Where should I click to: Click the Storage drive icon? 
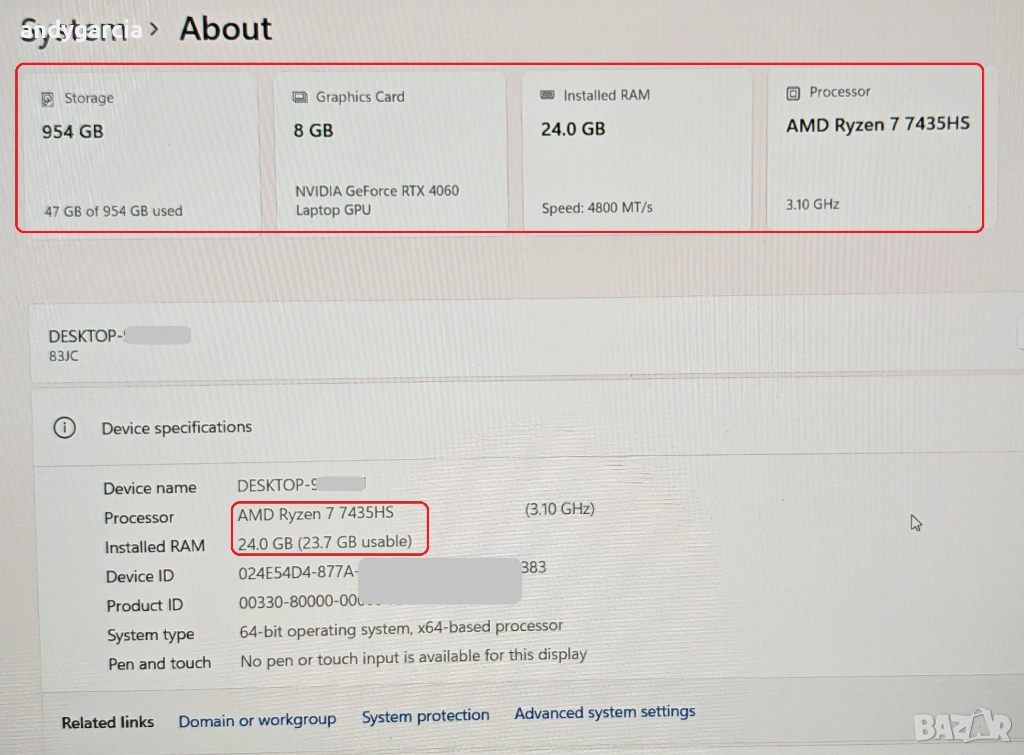pos(47,99)
